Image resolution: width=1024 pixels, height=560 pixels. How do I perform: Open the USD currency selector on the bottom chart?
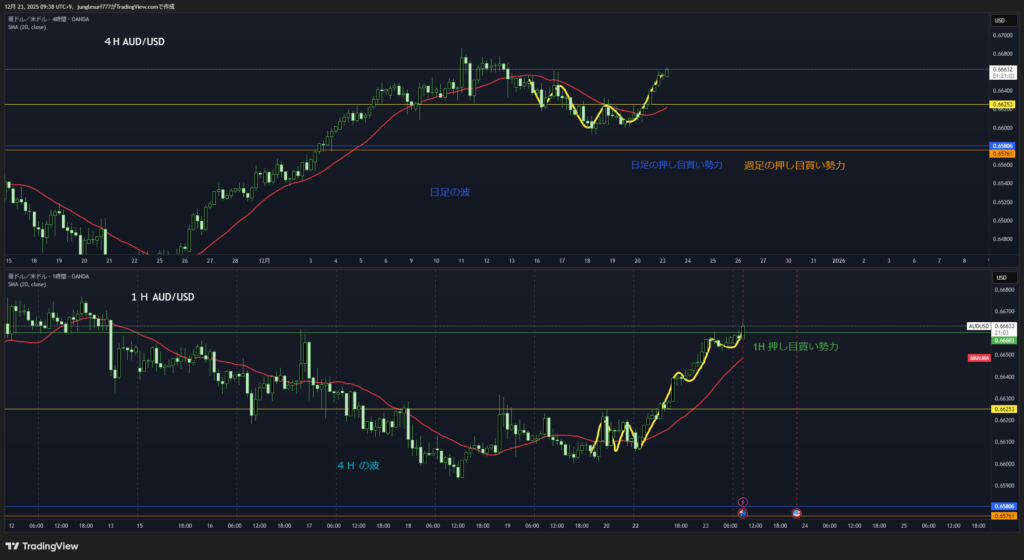[999, 275]
